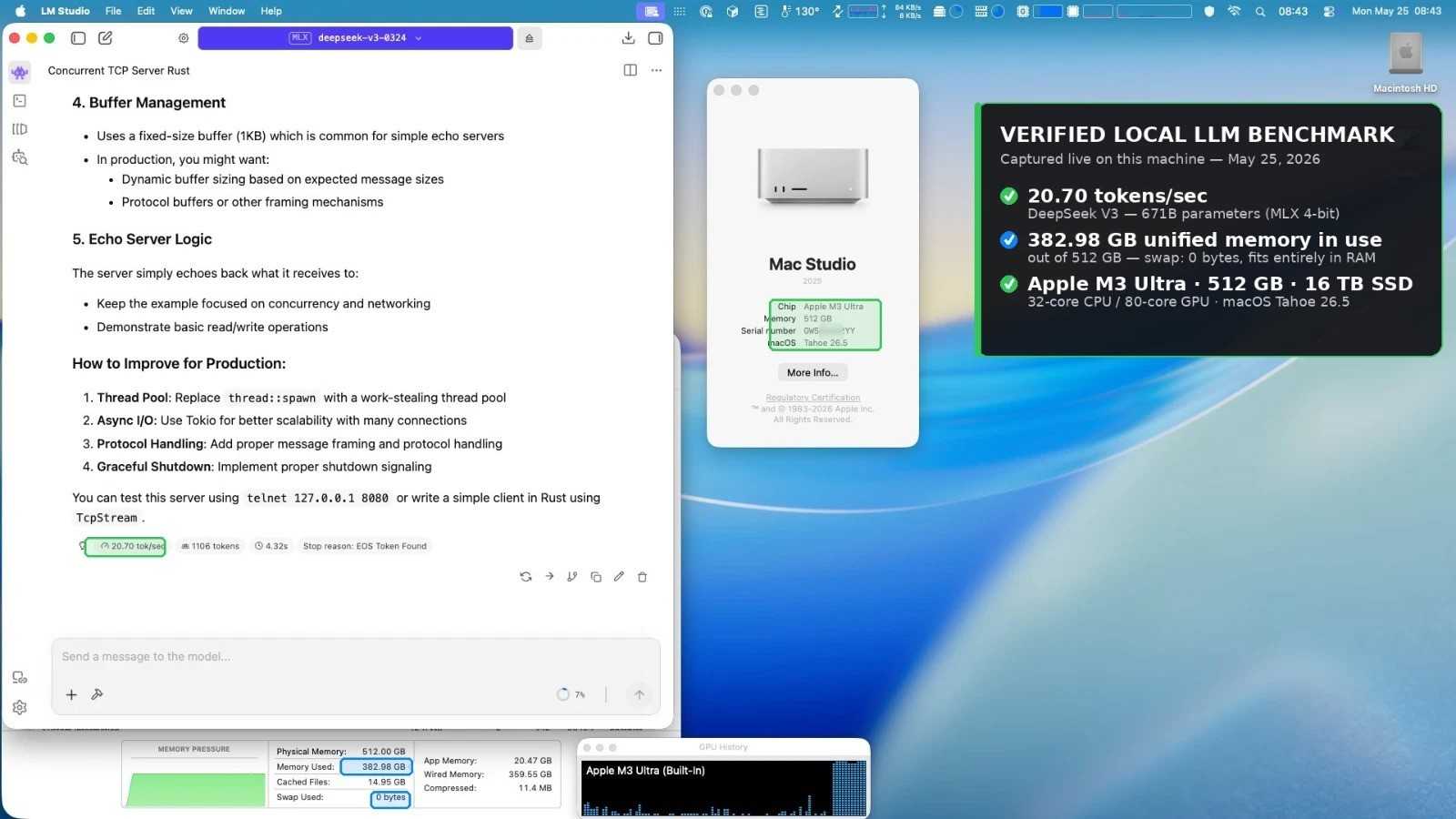
Task: Click the 20.70 tok/sec stat chip
Action: tap(132, 546)
